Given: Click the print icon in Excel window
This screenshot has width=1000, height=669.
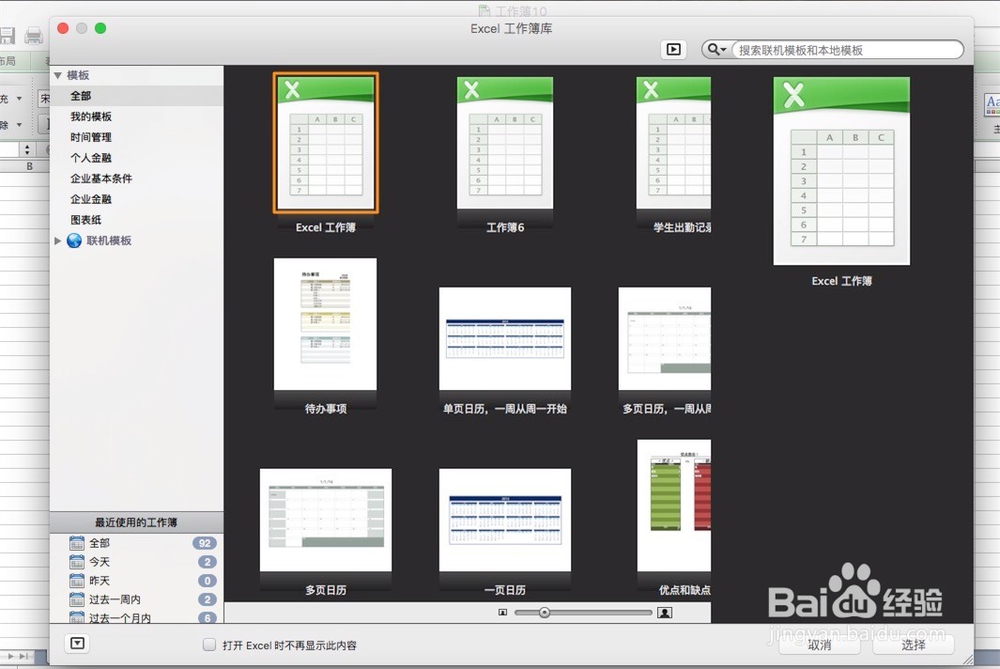Looking at the screenshot, I should coord(34,34).
